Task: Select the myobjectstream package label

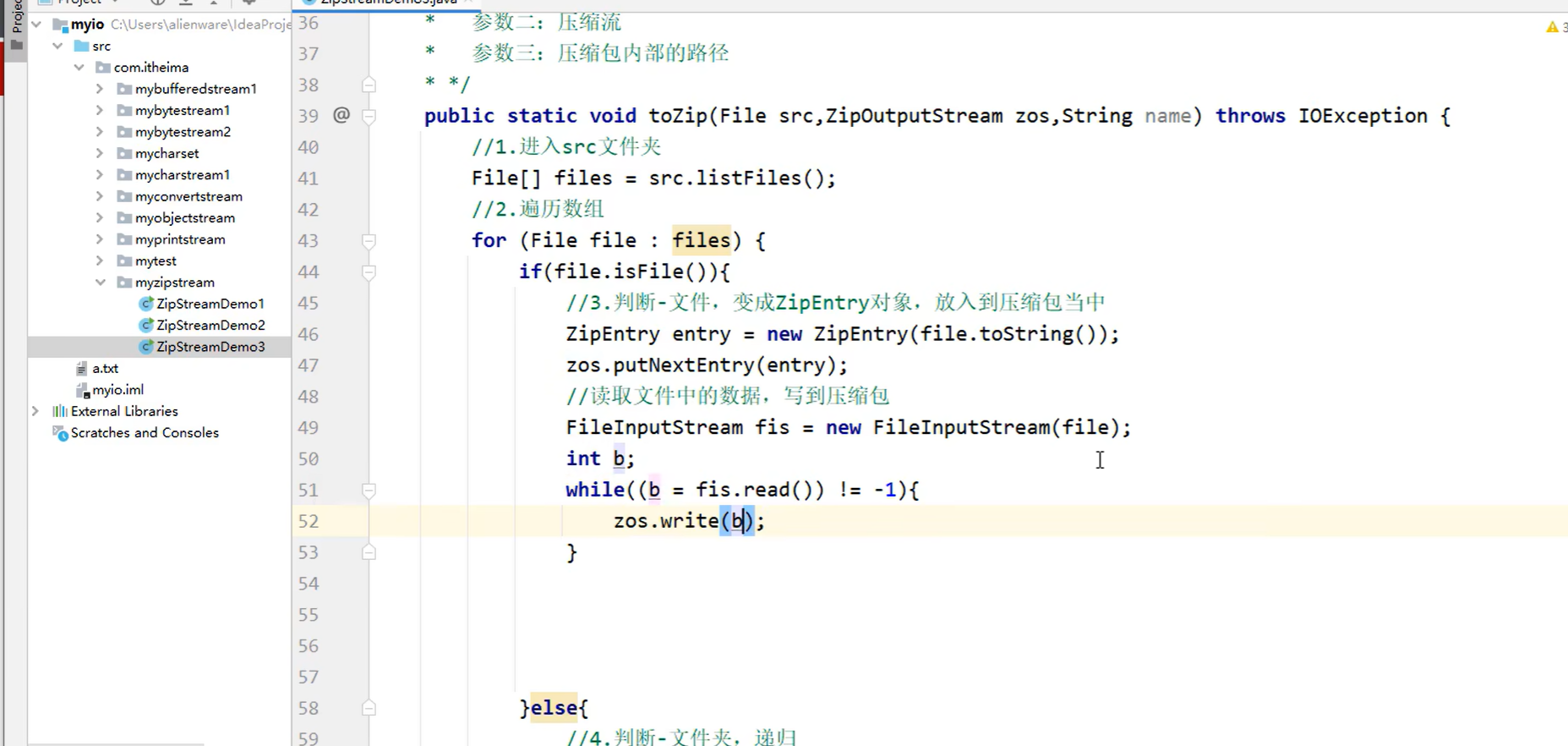Action: (185, 217)
